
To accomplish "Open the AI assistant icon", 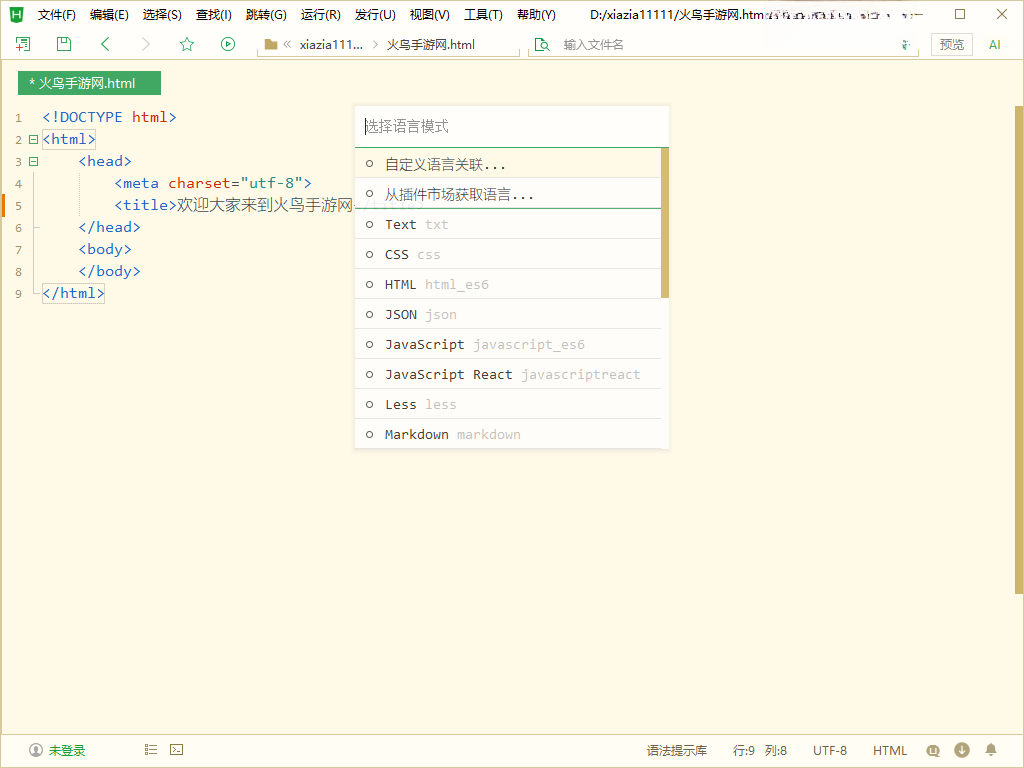I will point(995,44).
